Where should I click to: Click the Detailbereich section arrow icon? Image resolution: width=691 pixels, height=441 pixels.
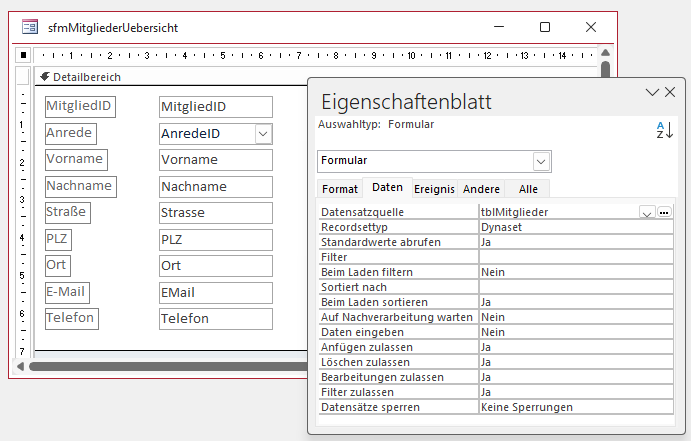point(44,77)
